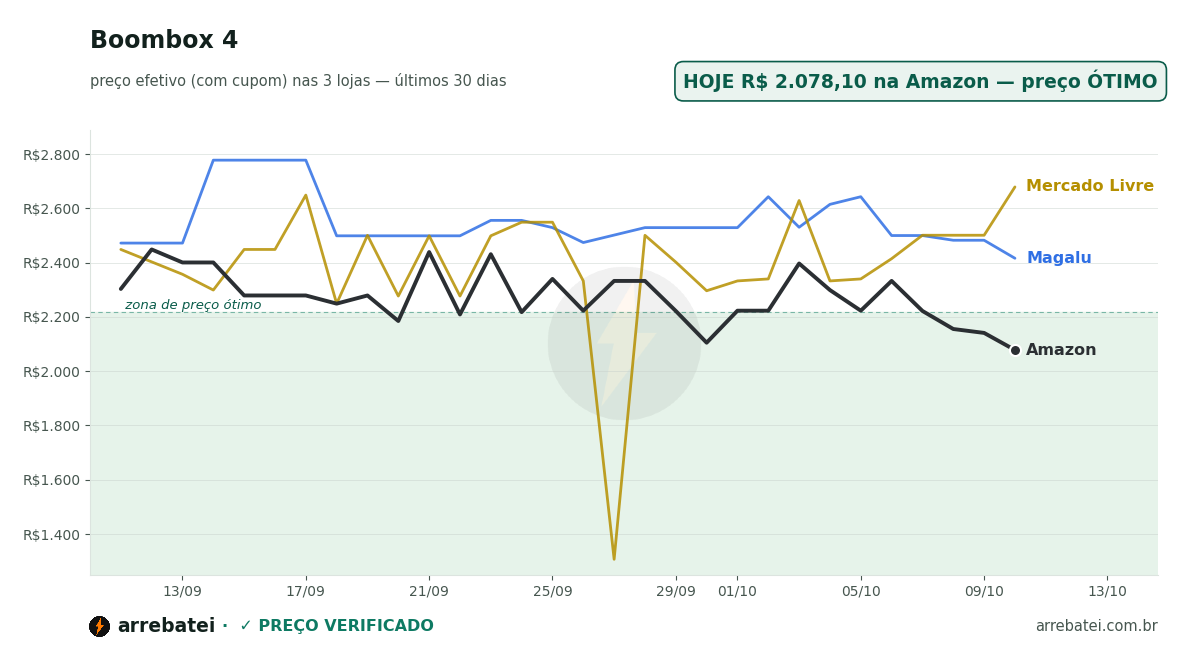Click the 09/10 date tick label

[984, 592]
